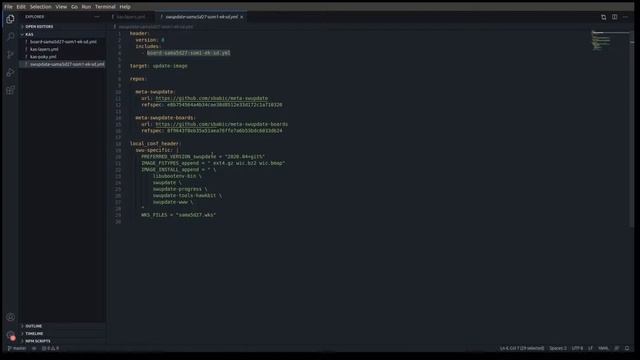Click the WKS_FILES = "sama5d27.wks" line
Image resolution: width=640 pixels, height=360 pixels.
pyautogui.click(x=178, y=215)
